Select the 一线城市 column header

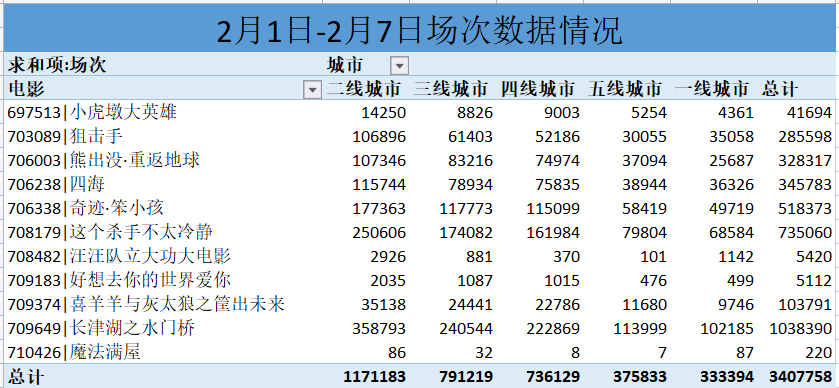pyautogui.click(x=712, y=89)
